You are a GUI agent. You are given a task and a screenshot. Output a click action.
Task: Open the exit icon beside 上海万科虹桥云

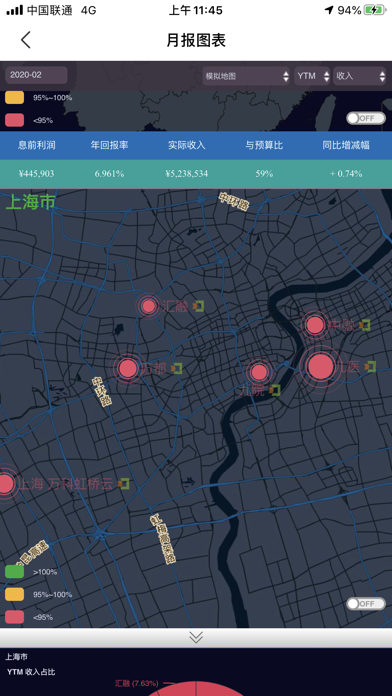(123, 483)
